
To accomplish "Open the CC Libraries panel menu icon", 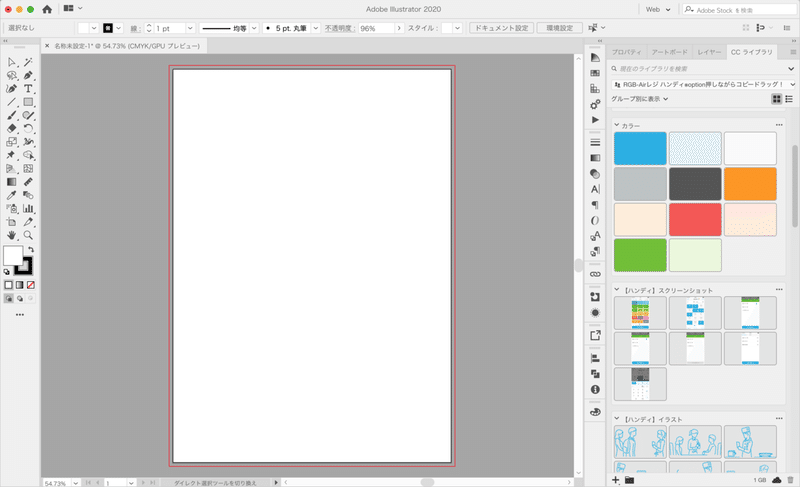I will [793, 52].
